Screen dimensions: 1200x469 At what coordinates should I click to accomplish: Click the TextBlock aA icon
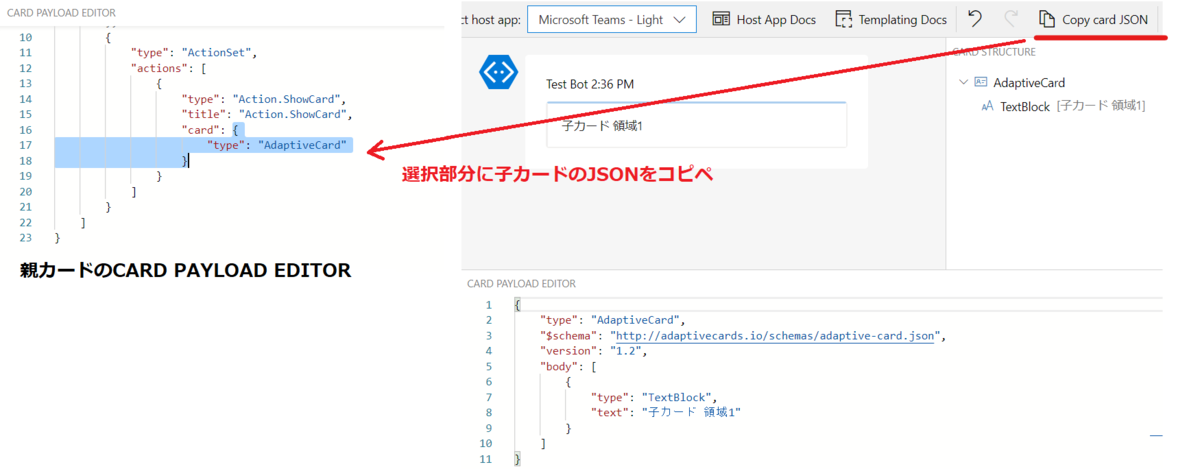[x=987, y=106]
